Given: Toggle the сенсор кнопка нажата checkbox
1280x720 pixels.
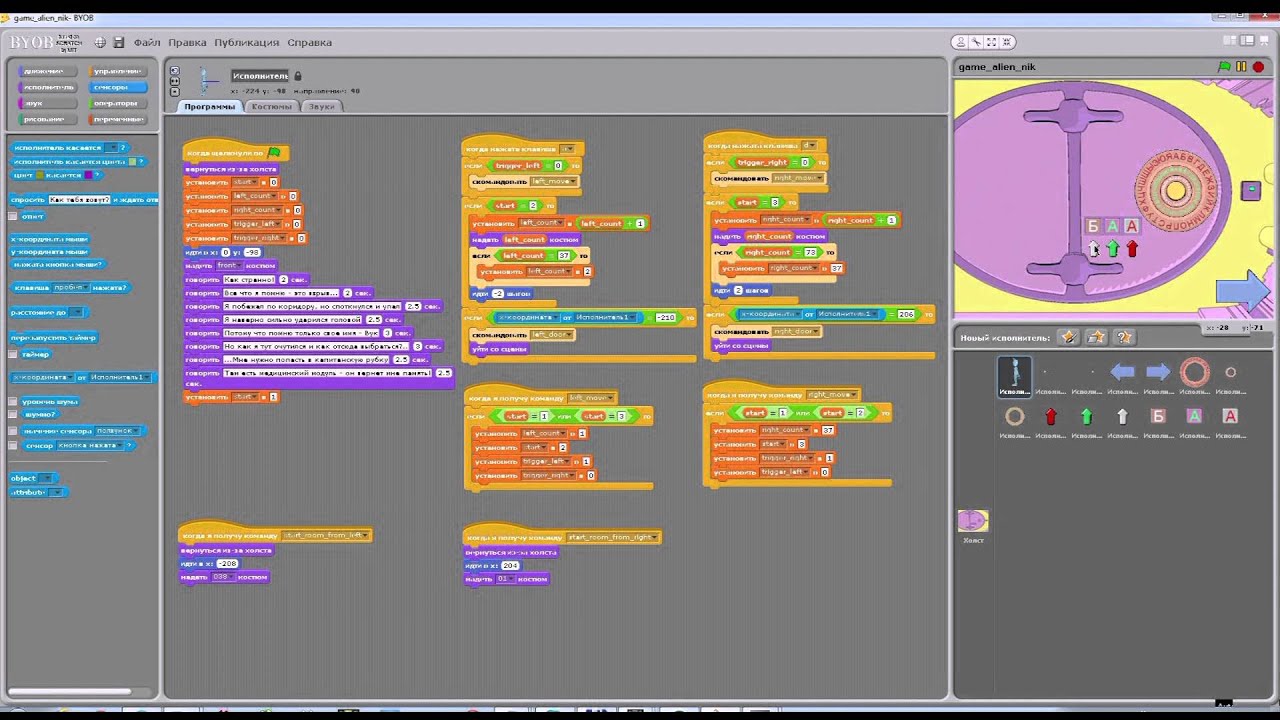Looking at the screenshot, I should pyautogui.click(x=13, y=445).
